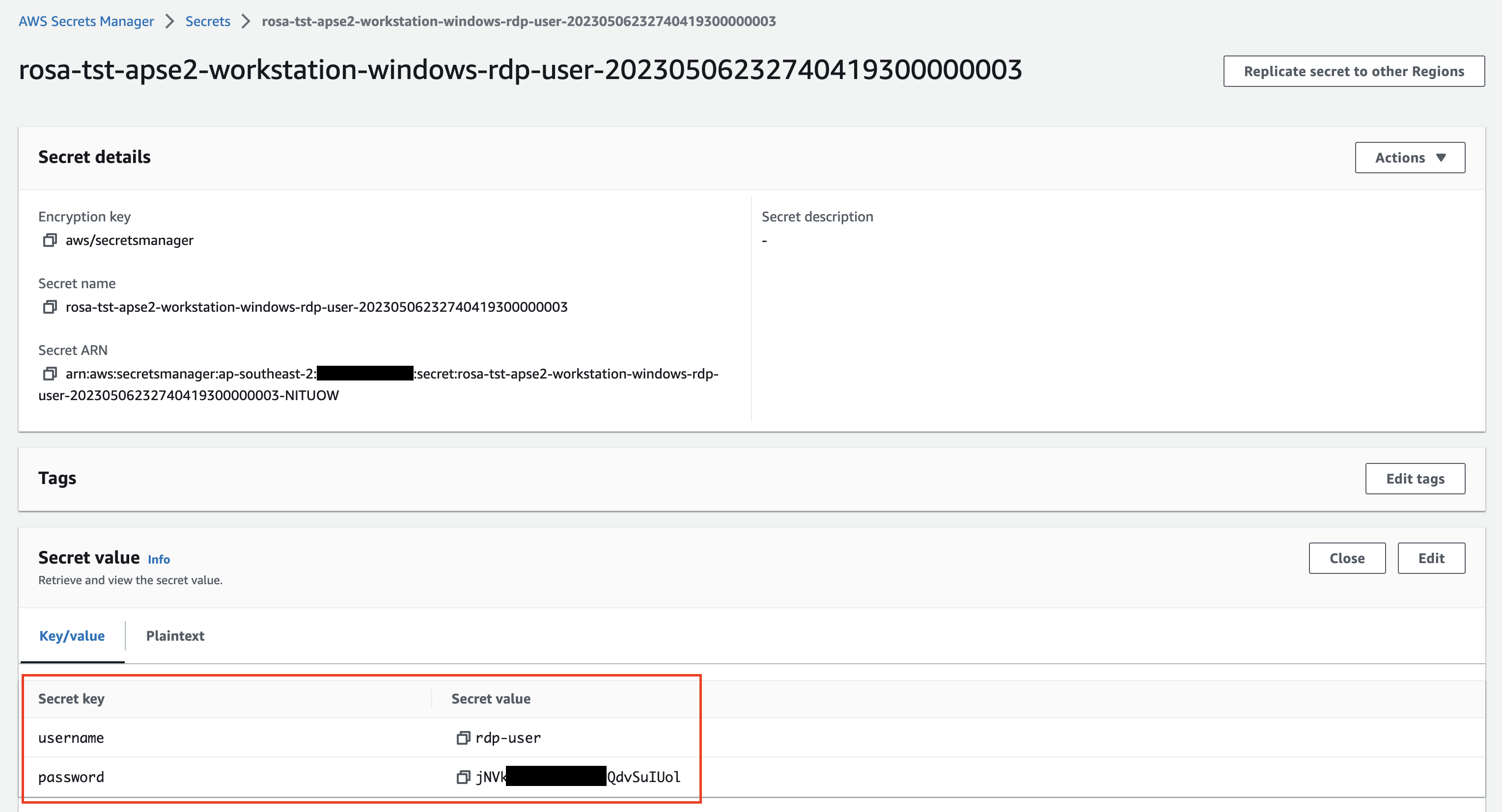Copy the password secret value
This screenshot has width=1502, height=812.
(462, 777)
